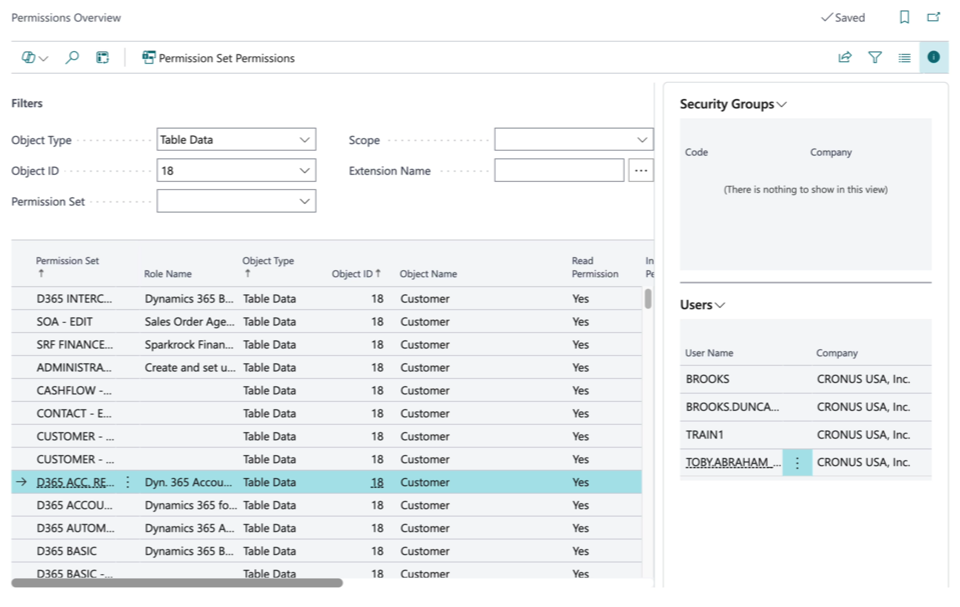Image resolution: width=960 pixels, height=607 pixels.
Task: Click Object ID 18 link in selected row
Action: (377, 482)
